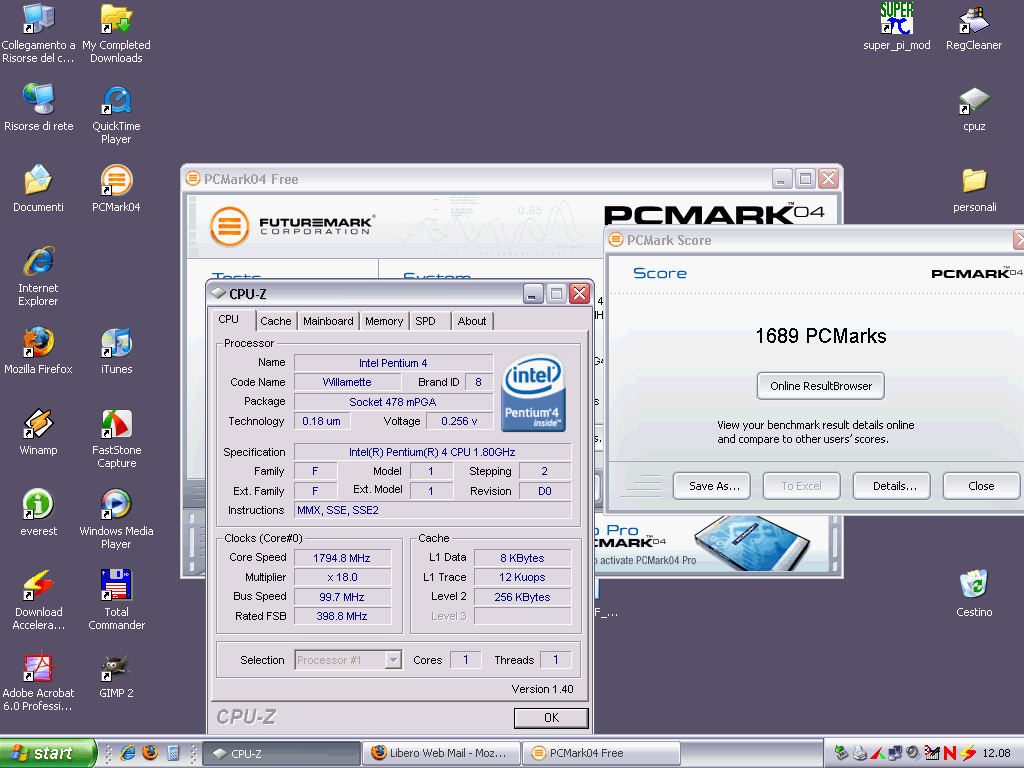Click Save As... in PCMark Score
The image size is (1024, 768).
pyautogui.click(x=712, y=486)
